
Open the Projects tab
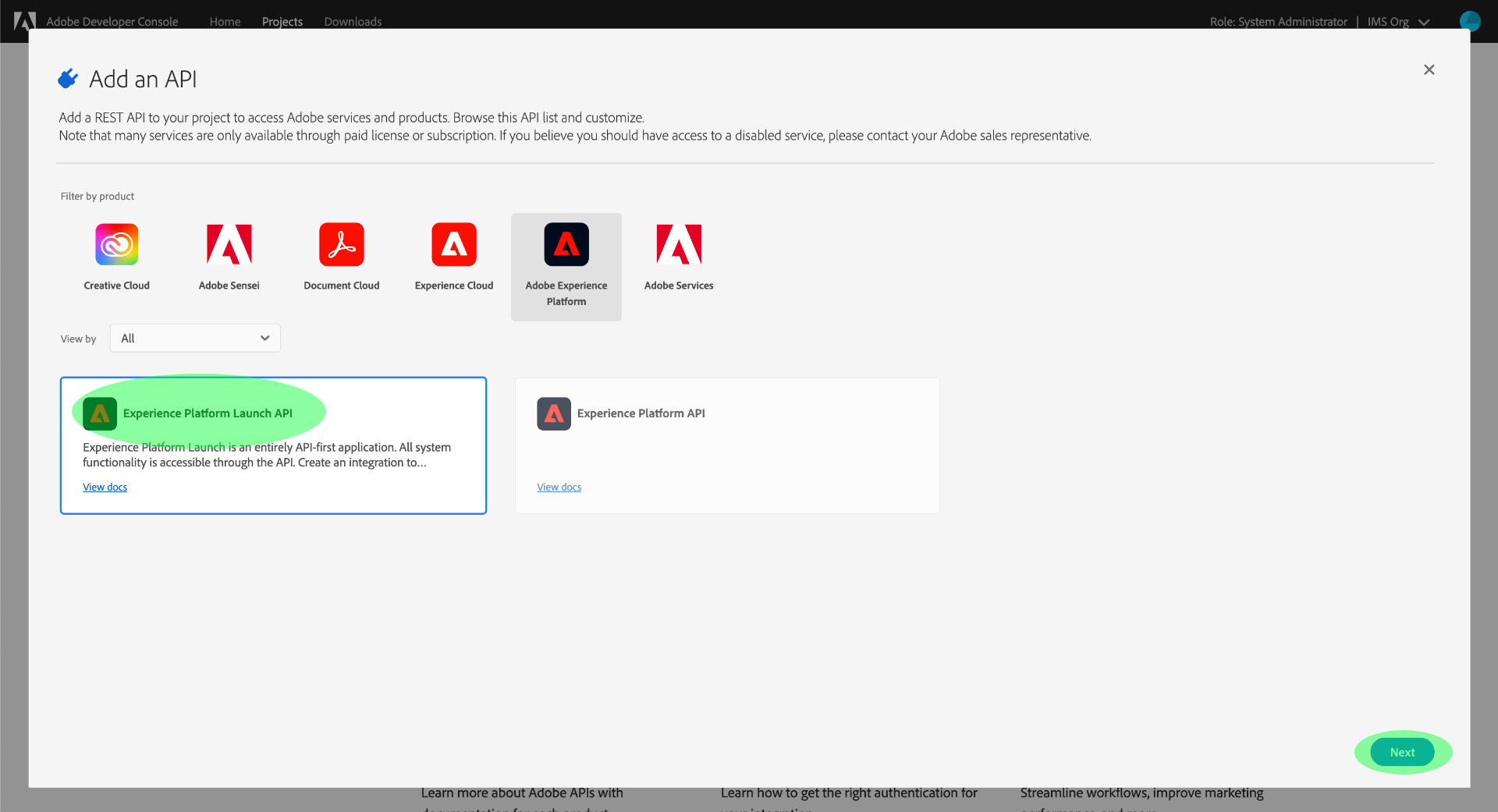coord(282,22)
